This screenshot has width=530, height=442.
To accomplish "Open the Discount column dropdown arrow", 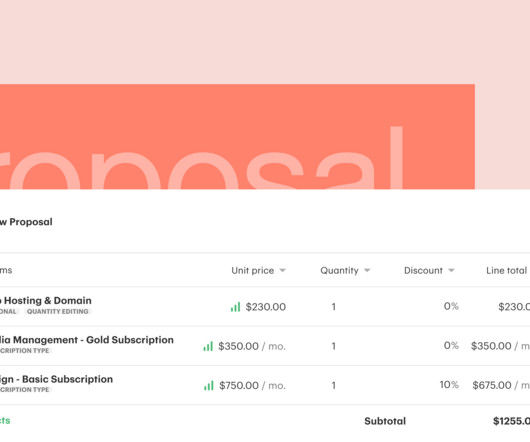I will [x=451, y=270].
